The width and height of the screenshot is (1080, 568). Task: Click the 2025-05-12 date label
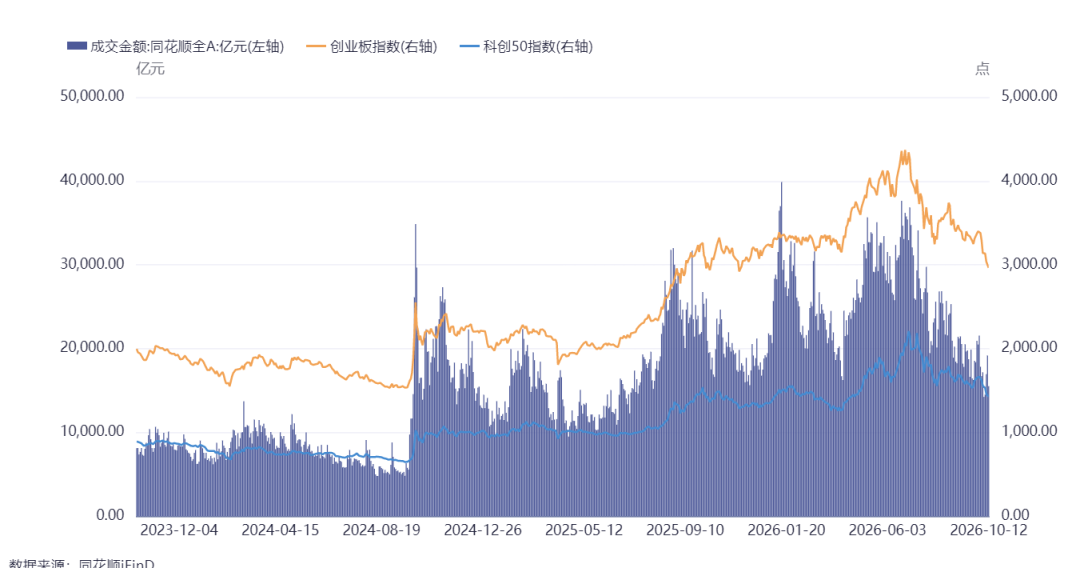coord(584,530)
